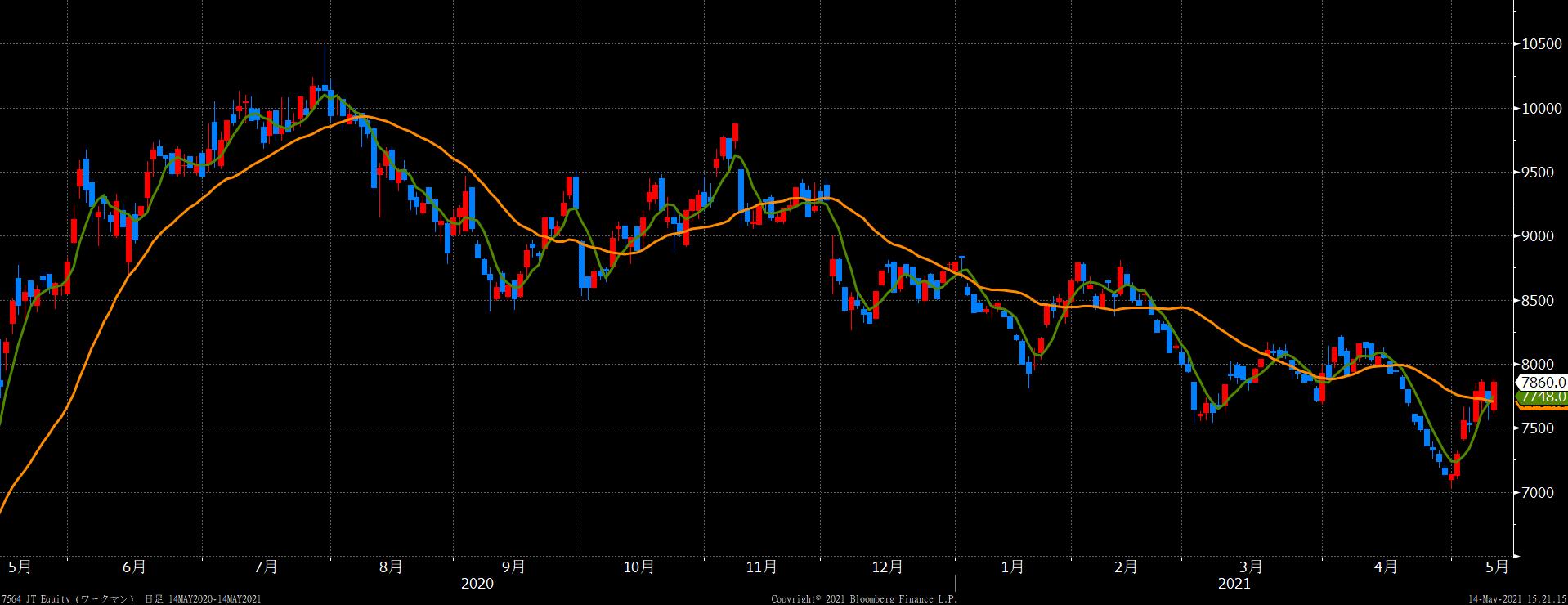
Task: Click the 2021 year label
Action: pyautogui.click(x=1234, y=584)
